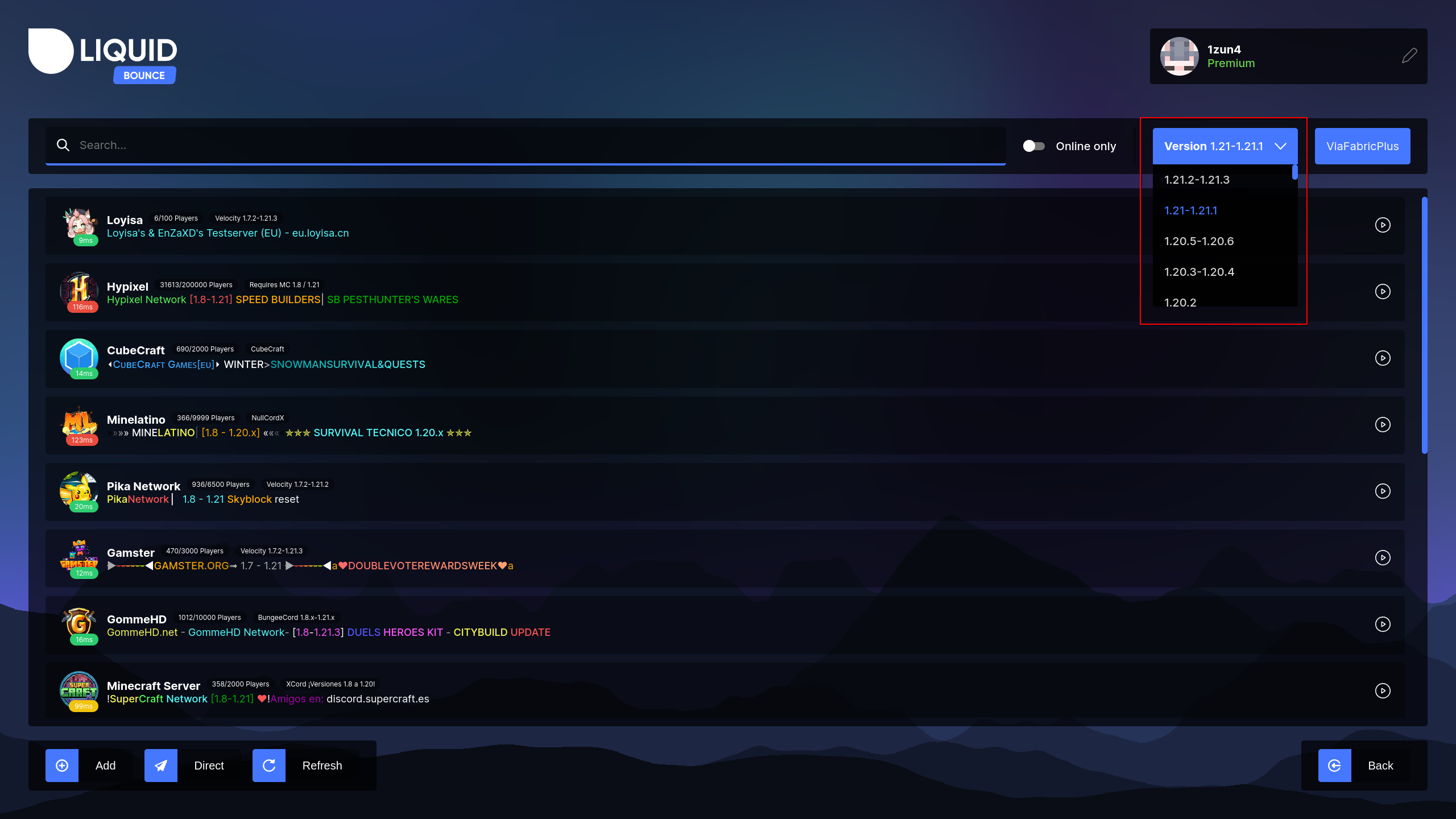Click the server list vertical scrollbar
The width and height of the screenshot is (1456, 819).
pyautogui.click(x=1424, y=325)
